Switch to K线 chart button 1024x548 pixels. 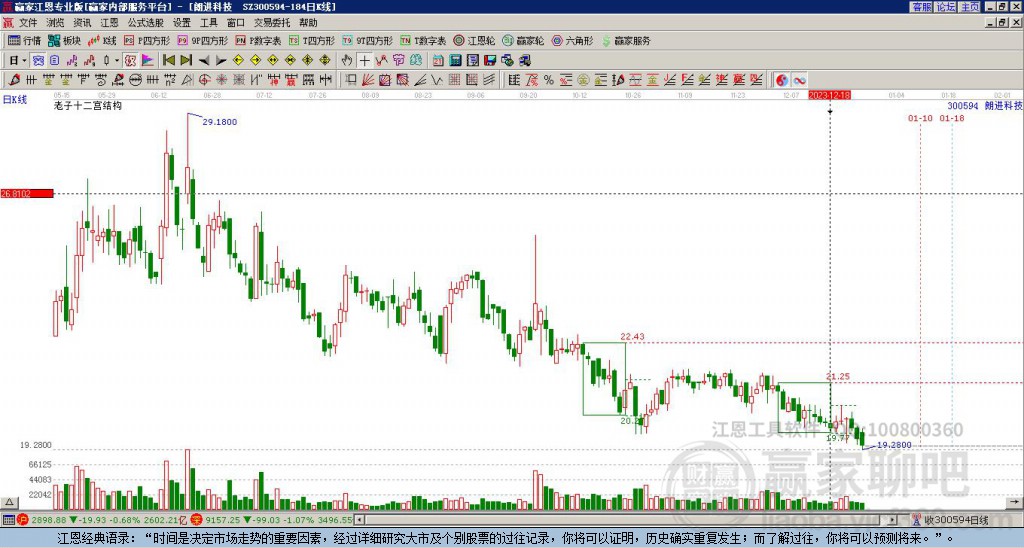101,40
